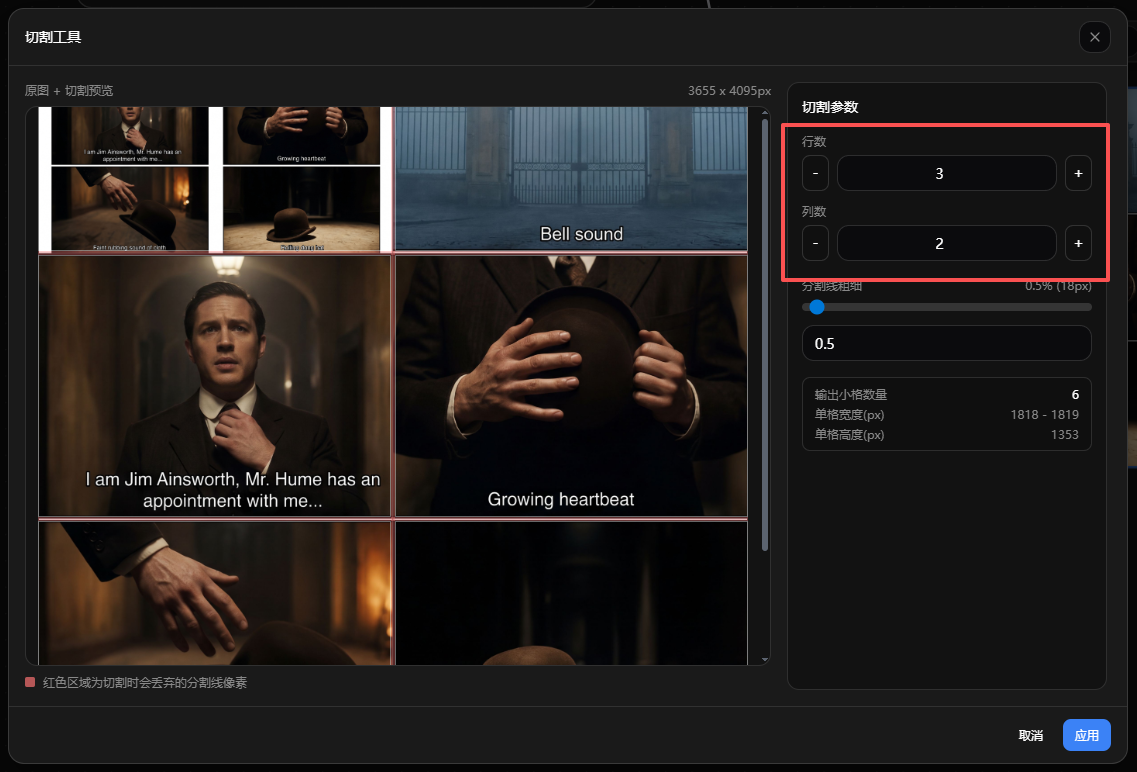Click the 分割线粗细 slider handle

(817, 307)
